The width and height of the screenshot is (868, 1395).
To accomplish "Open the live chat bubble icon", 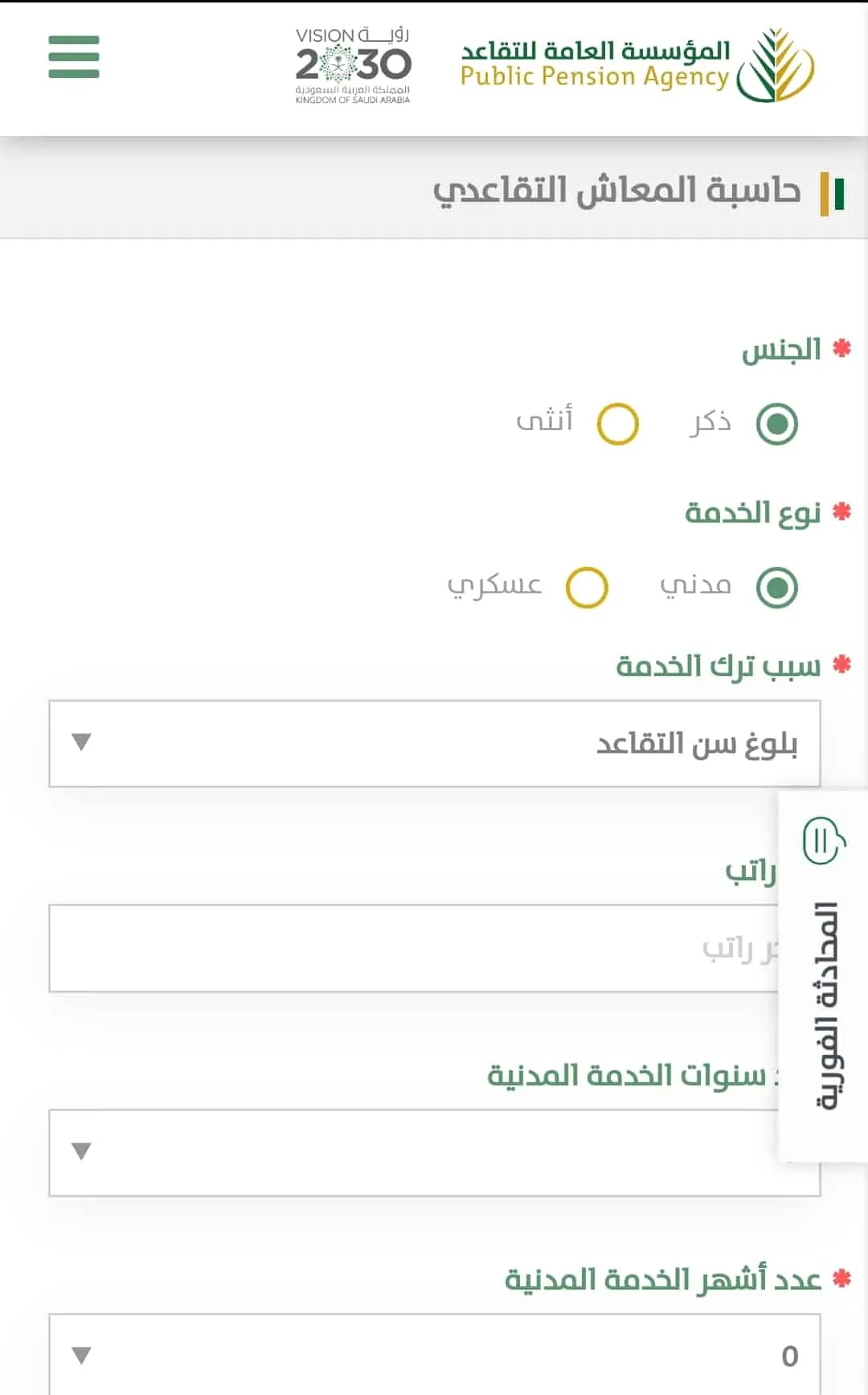I will 824,841.
